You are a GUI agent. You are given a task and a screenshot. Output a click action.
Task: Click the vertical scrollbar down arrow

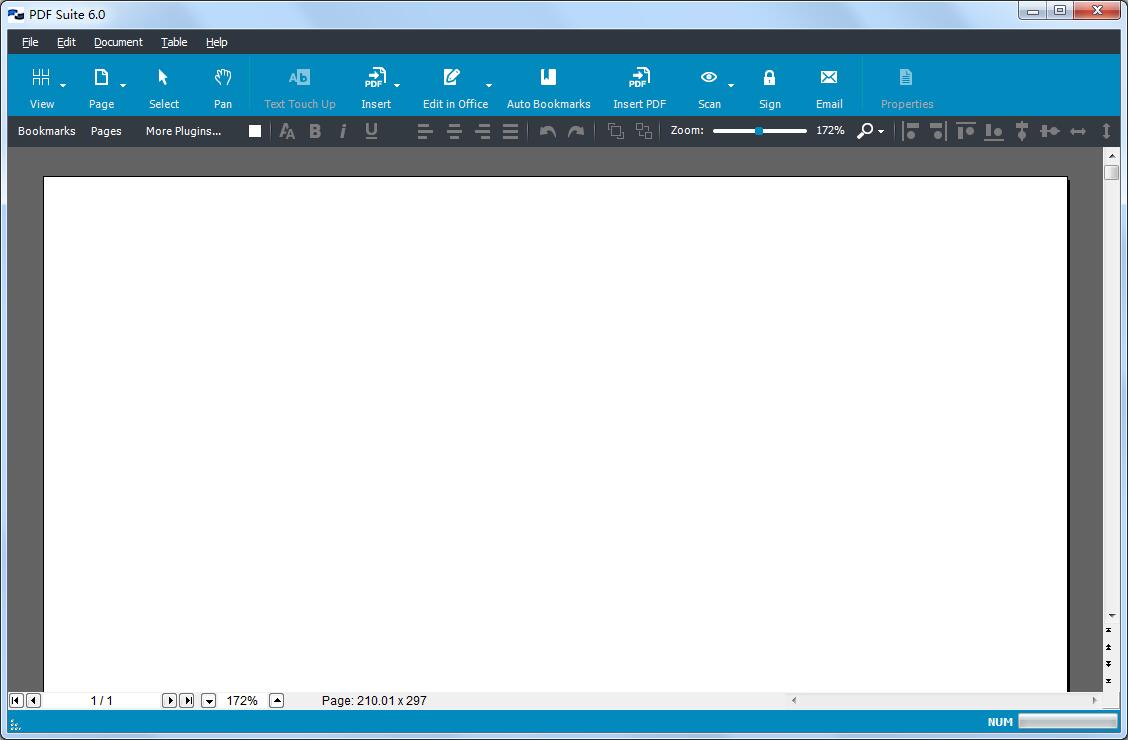coord(1112,616)
